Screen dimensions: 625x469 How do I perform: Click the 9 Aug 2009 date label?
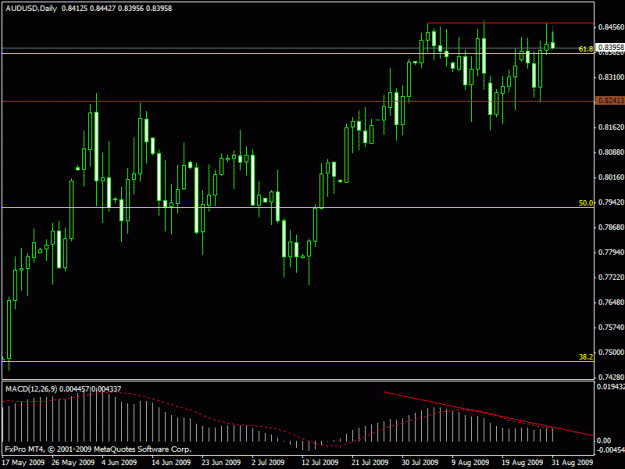click(470, 463)
